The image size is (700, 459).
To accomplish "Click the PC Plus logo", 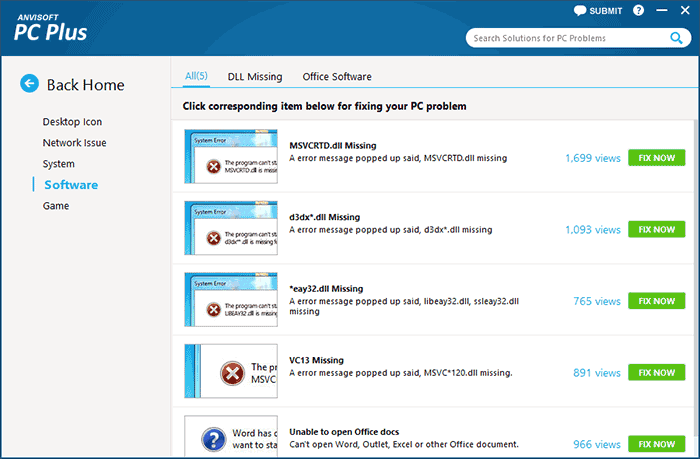I will (x=50, y=28).
